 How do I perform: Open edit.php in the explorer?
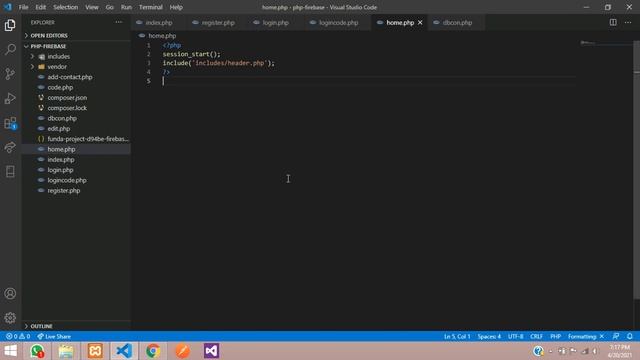tap(59, 129)
